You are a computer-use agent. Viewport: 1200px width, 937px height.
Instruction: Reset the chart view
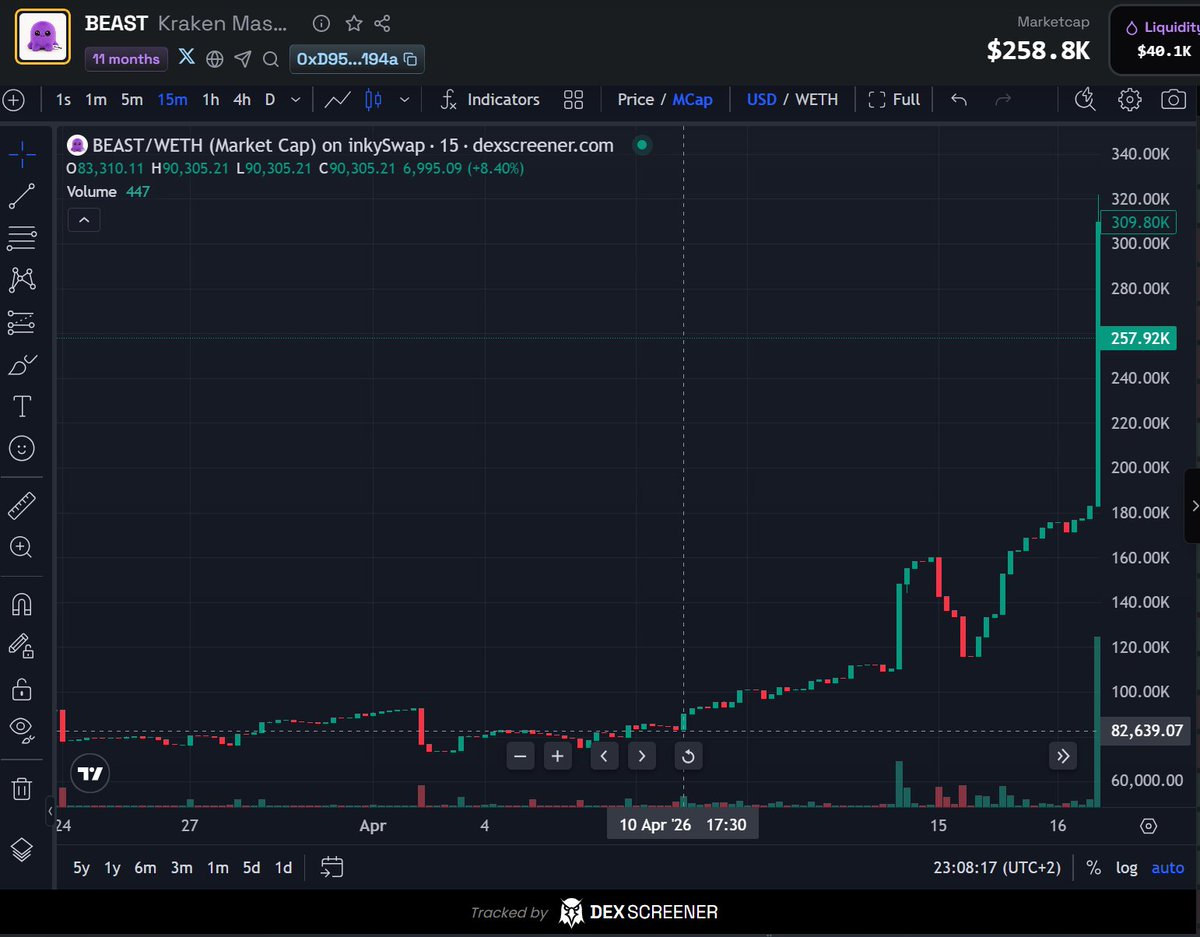pyautogui.click(x=688, y=756)
